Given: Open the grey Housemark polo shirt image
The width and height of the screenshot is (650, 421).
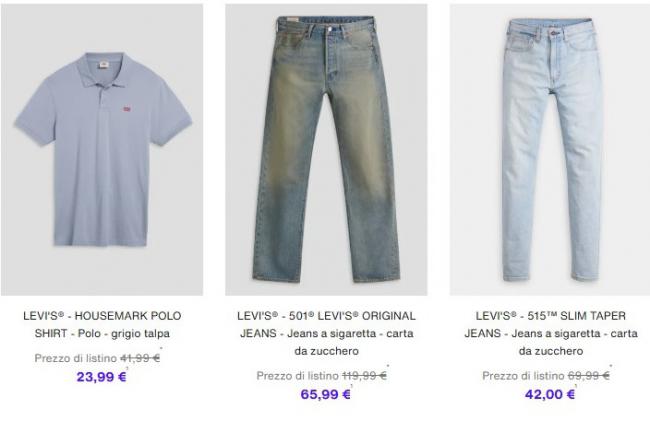Looking at the screenshot, I should pyautogui.click(x=102, y=150).
